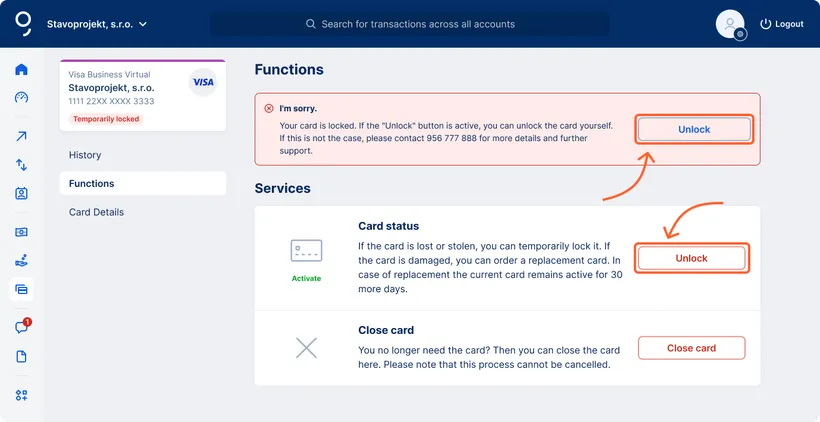This screenshot has width=820, height=422.
Task: Open the transfers up-down arrows icon
Action: click(x=21, y=165)
